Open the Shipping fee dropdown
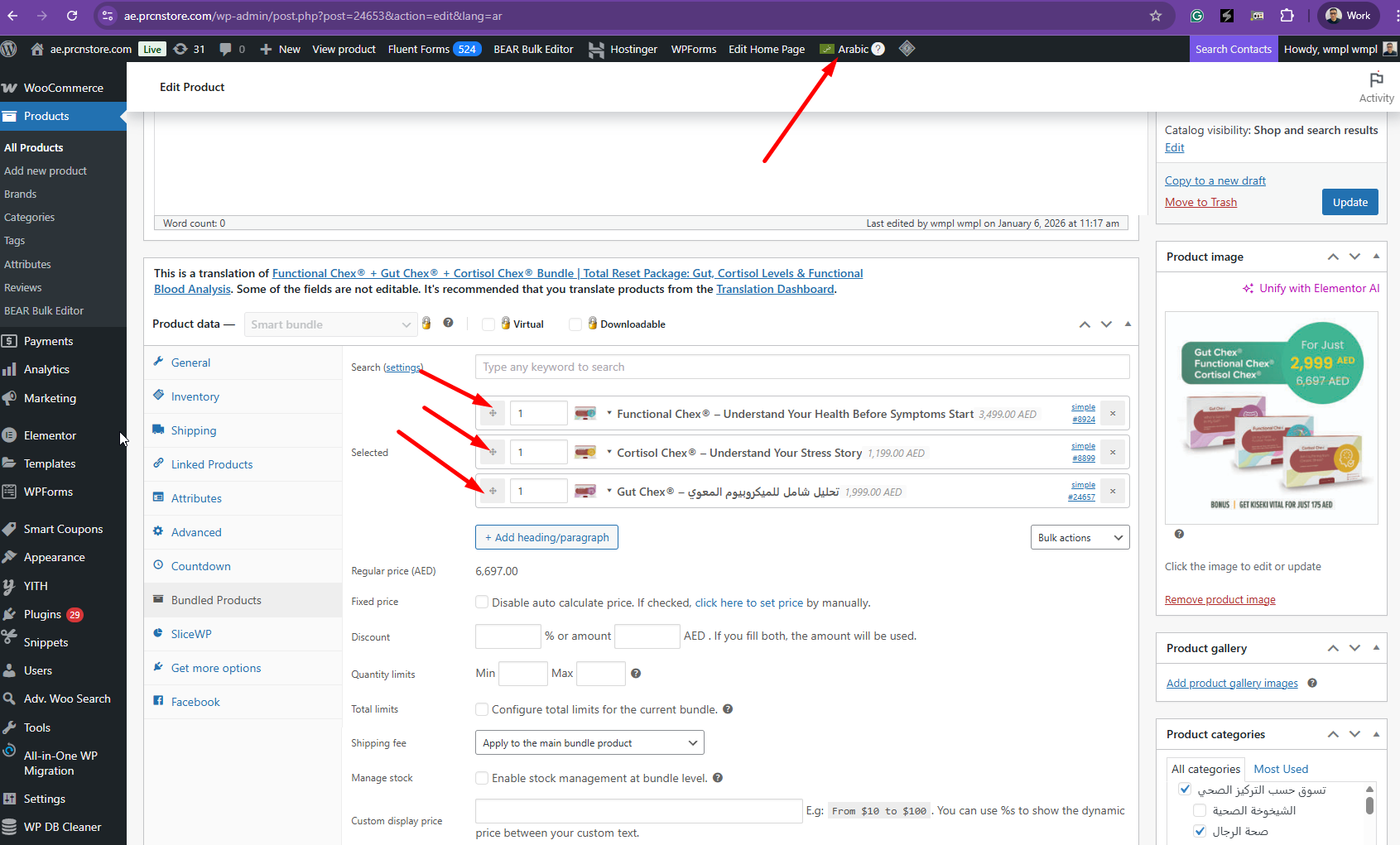The image size is (1400, 845). point(589,743)
